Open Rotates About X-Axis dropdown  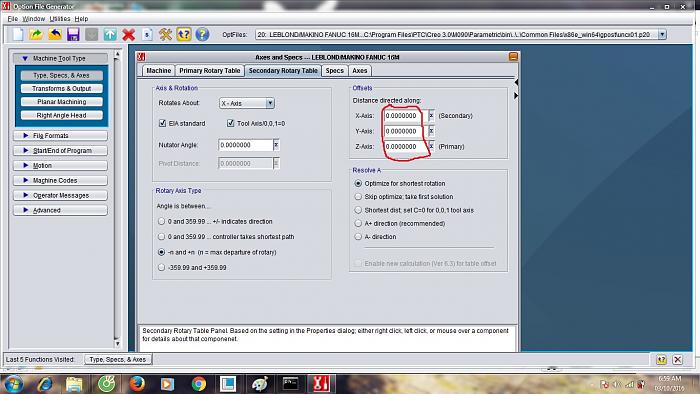point(270,103)
